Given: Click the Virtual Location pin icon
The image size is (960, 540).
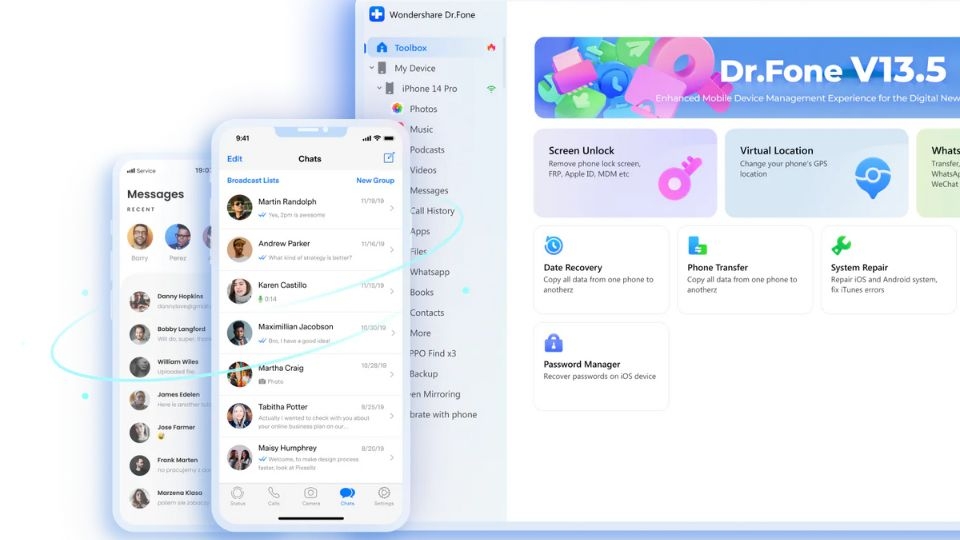Looking at the screenshot, I should (872, 178).
